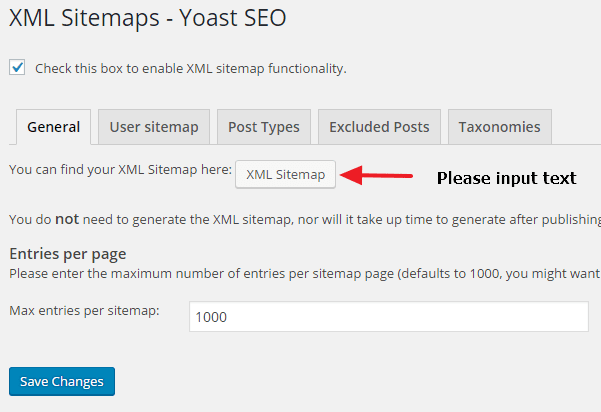The height and width of the screenshot is (412, 601).
Task: Toggle the enable XML sitemap functionality checkbox
Action: (x=17, y=68)
